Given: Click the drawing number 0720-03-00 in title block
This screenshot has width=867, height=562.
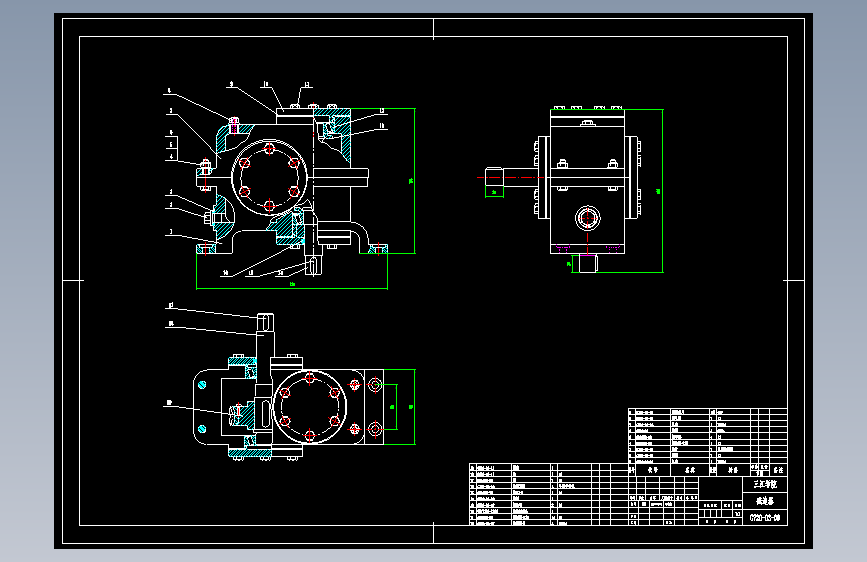Looking at the screenshot, I should coord(765,518).
